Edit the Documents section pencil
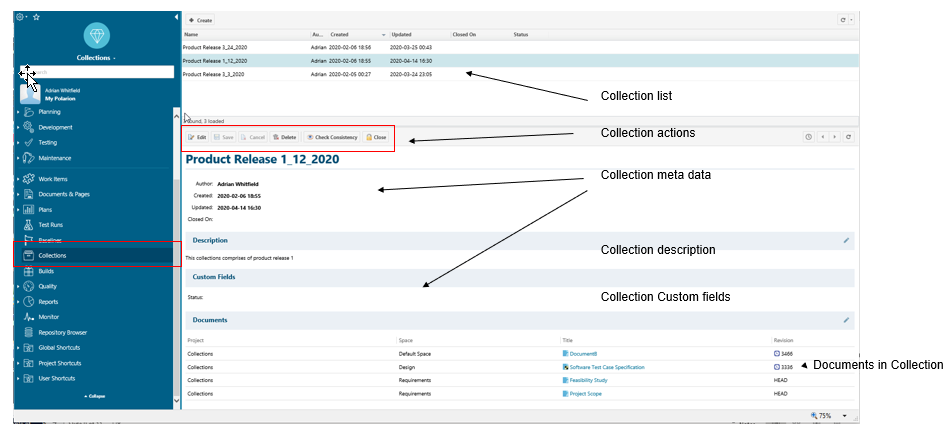This screenshot has height=430, width=948. pyautogui.click(x=846, y=320)
